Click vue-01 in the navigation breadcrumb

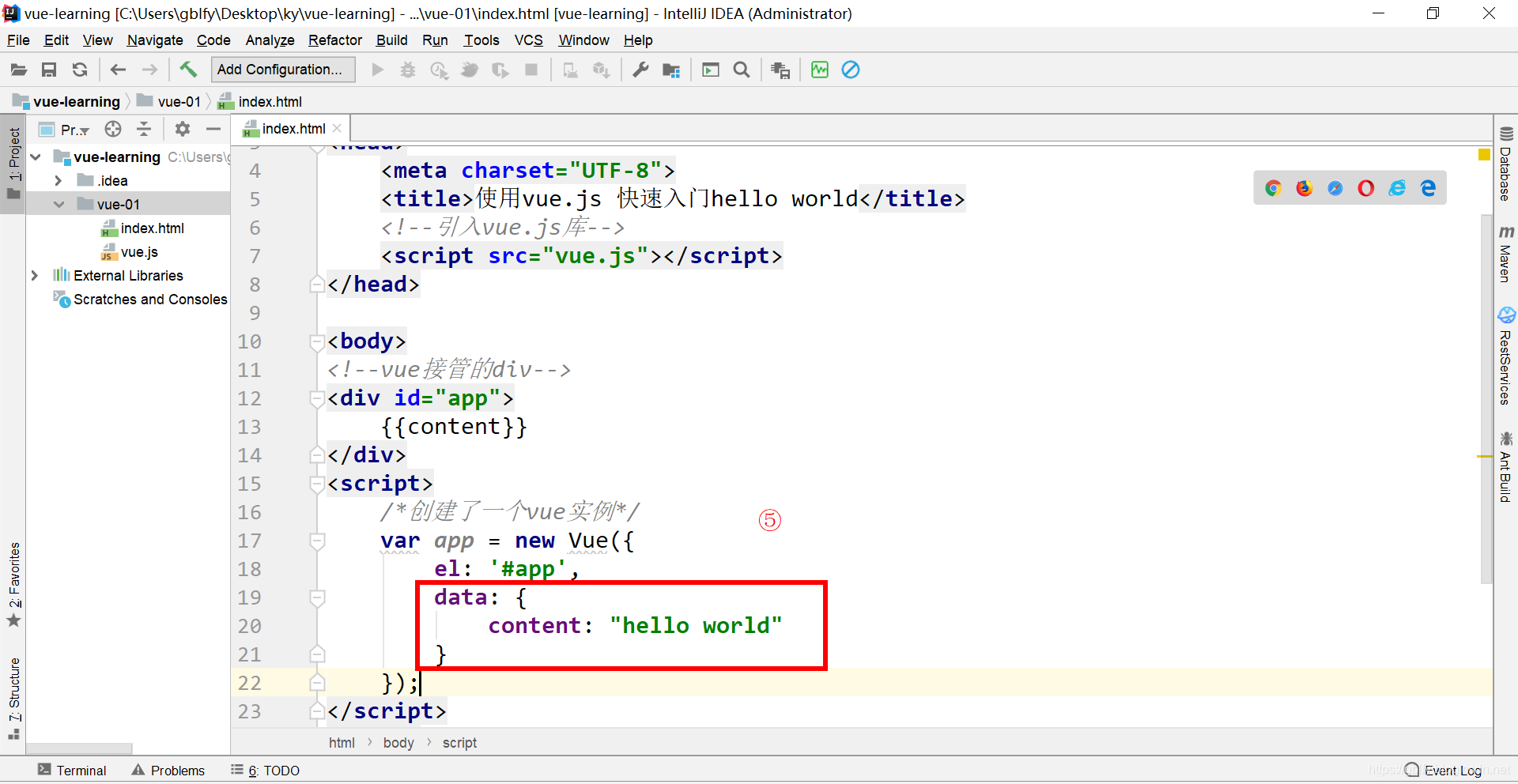pos(169,102)
